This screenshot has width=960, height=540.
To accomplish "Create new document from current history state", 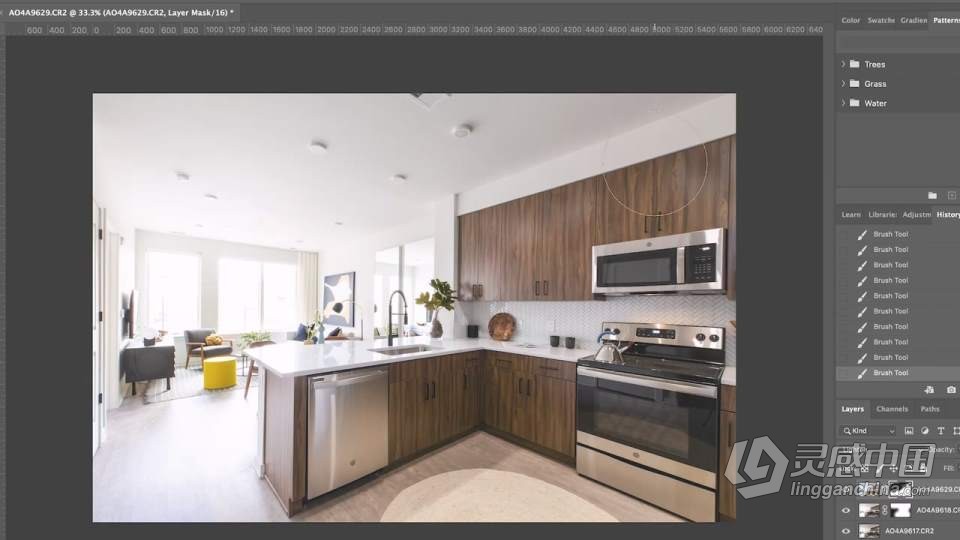I will [x=929, y=390].
